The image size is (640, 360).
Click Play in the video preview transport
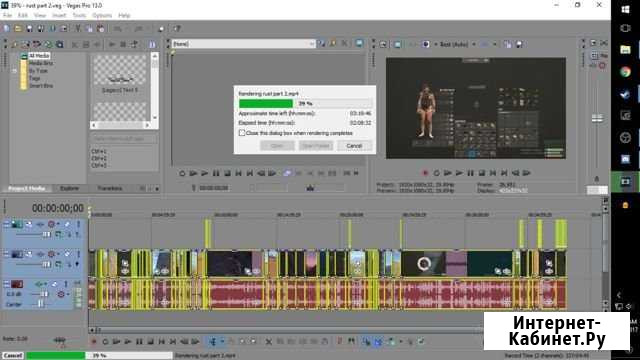[459, 173]
